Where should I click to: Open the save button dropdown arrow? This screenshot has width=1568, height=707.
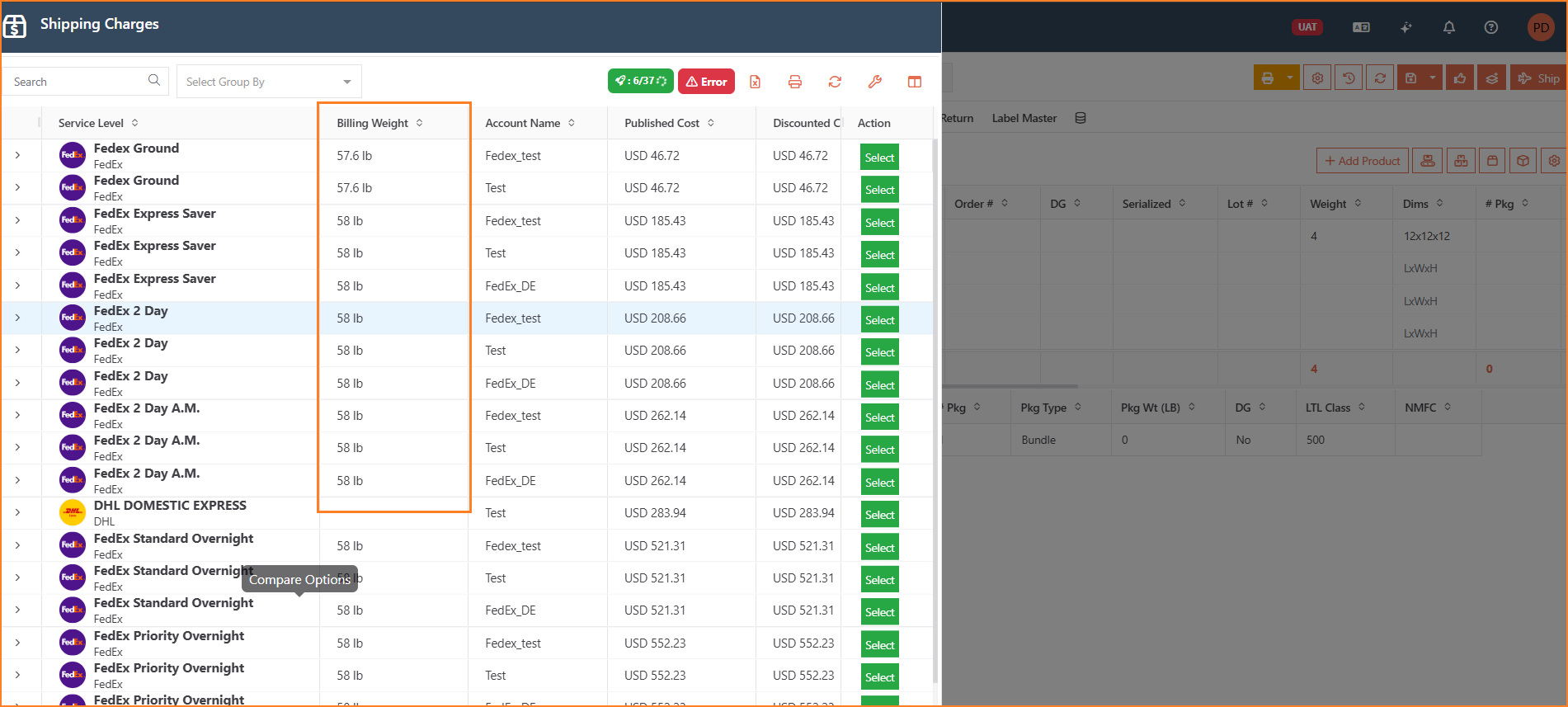click(1433, 78)
